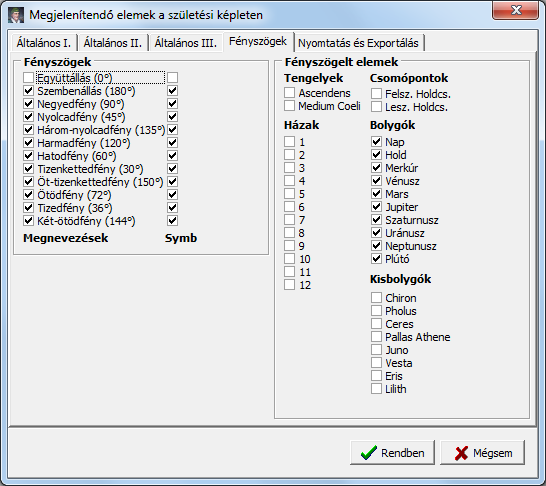The height and width of the screenshot is (486, 546).
Task: Enable the Ascendens axis checkbox
Action: [289, 93]
